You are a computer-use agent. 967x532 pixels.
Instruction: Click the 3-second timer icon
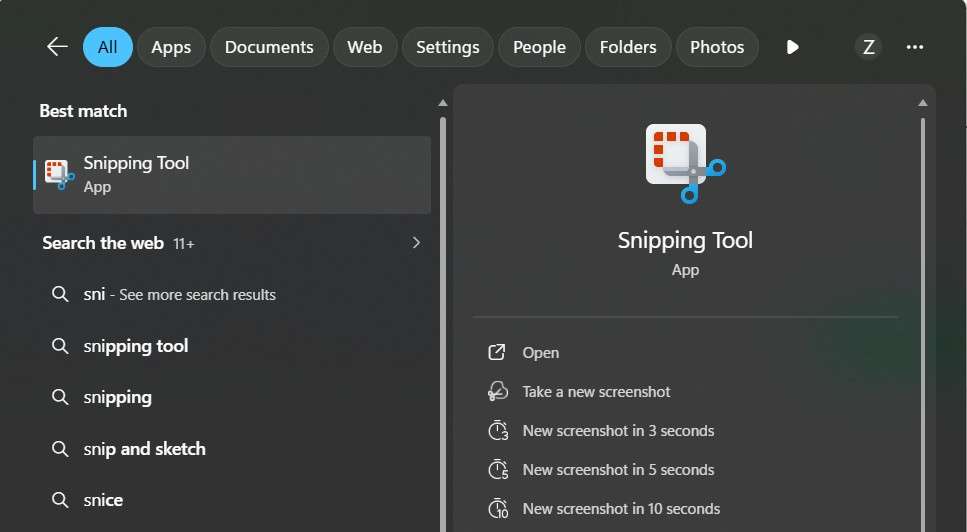(498, 430)
